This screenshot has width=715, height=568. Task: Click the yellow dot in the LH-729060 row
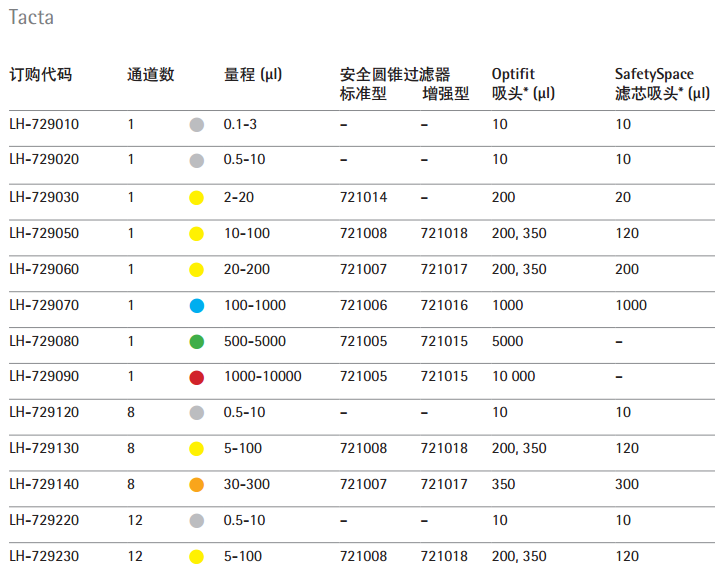click(x=197, y=270)
